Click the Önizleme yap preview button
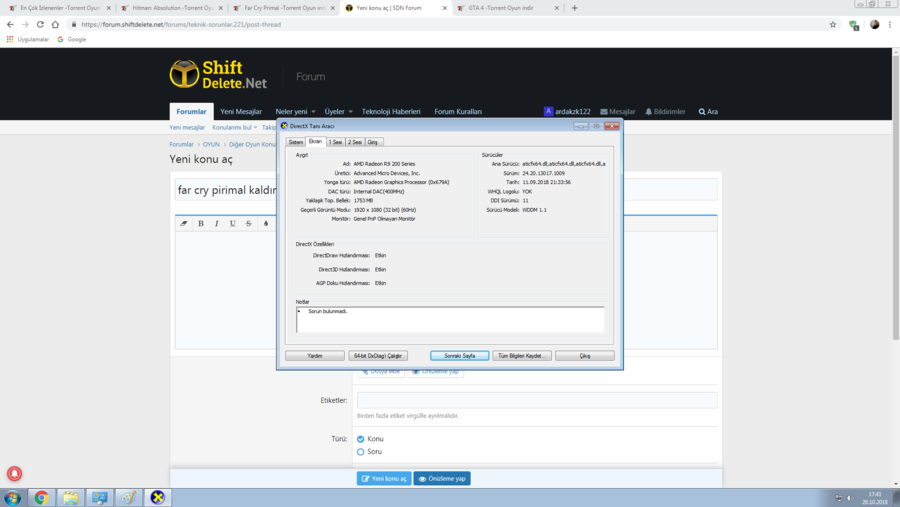900x507 pixels. [x=442, y=479]
